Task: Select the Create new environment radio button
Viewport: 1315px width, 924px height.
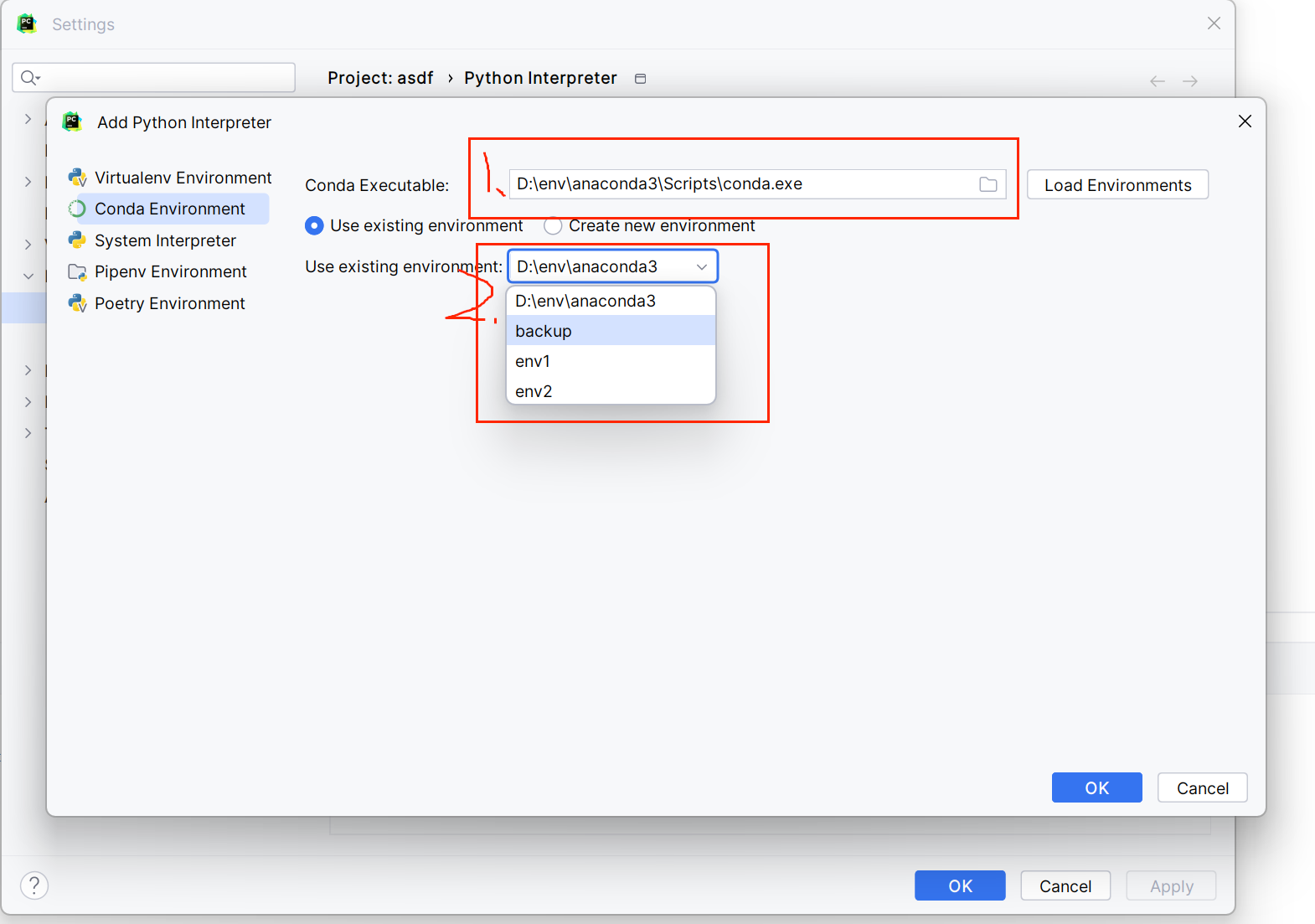Action: 553,225
